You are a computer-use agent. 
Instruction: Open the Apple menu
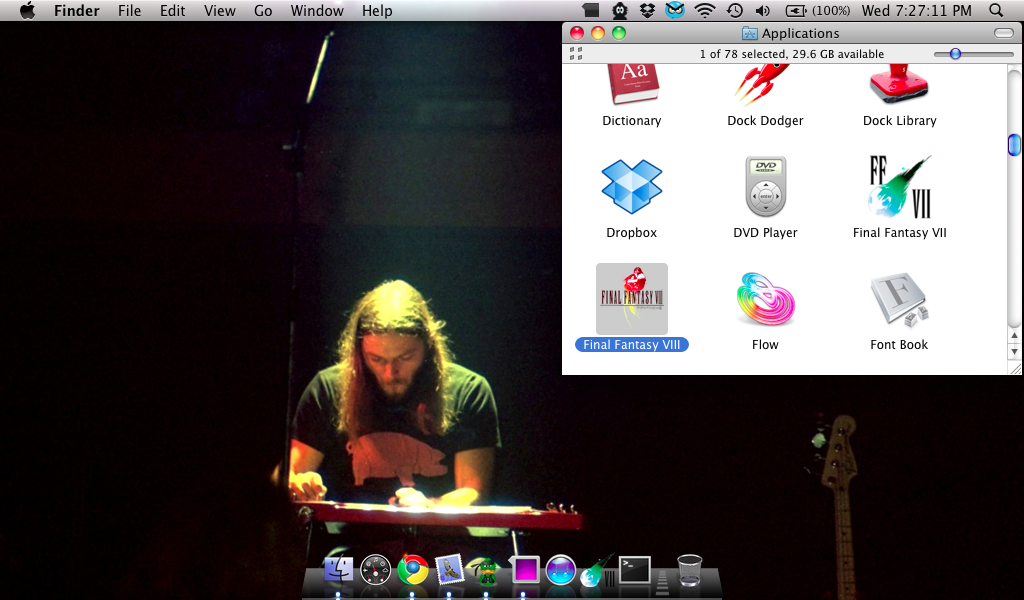[x=27, y=10]
